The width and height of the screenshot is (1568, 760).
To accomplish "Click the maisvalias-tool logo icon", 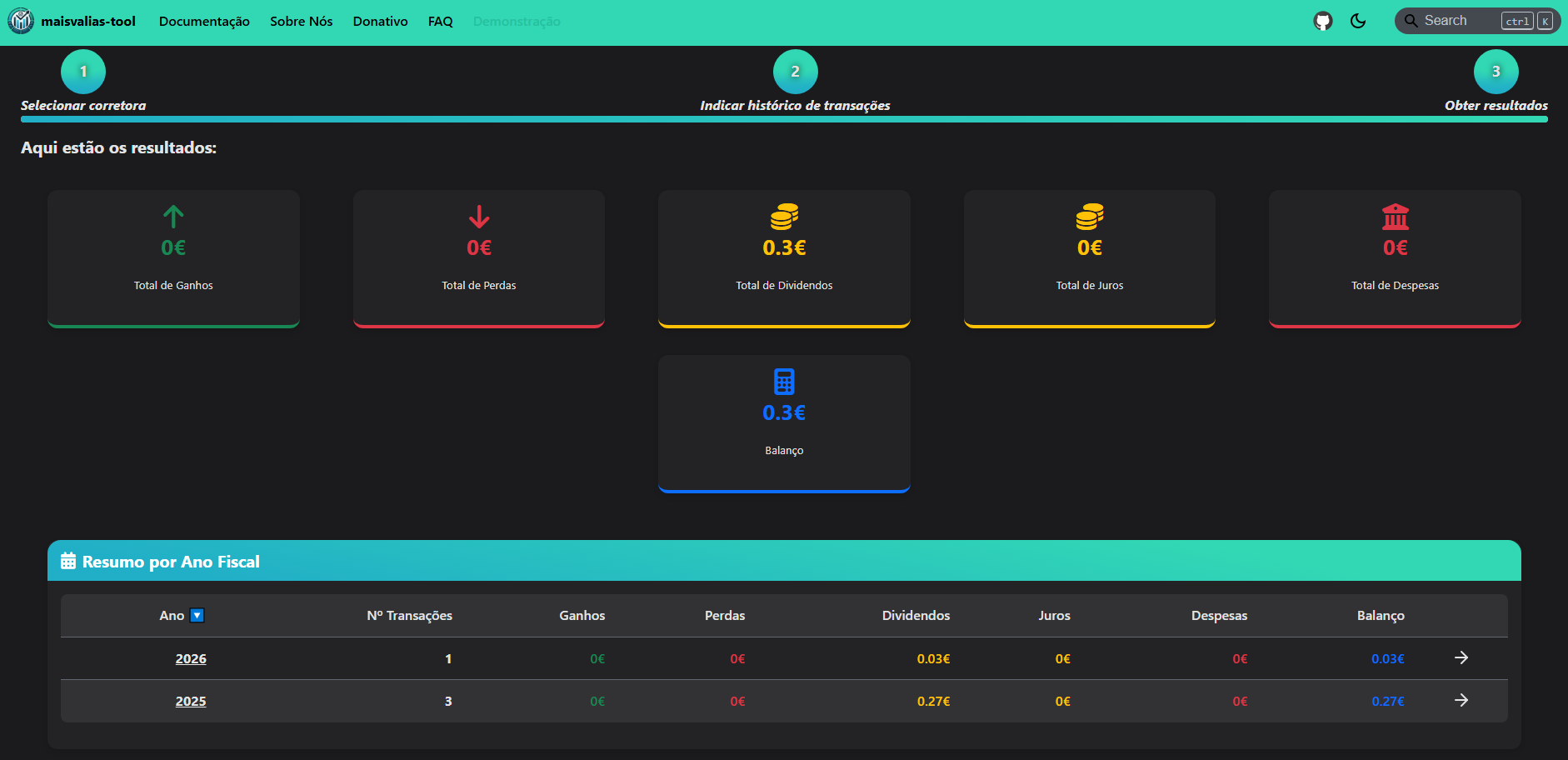I will click(21, 21).
